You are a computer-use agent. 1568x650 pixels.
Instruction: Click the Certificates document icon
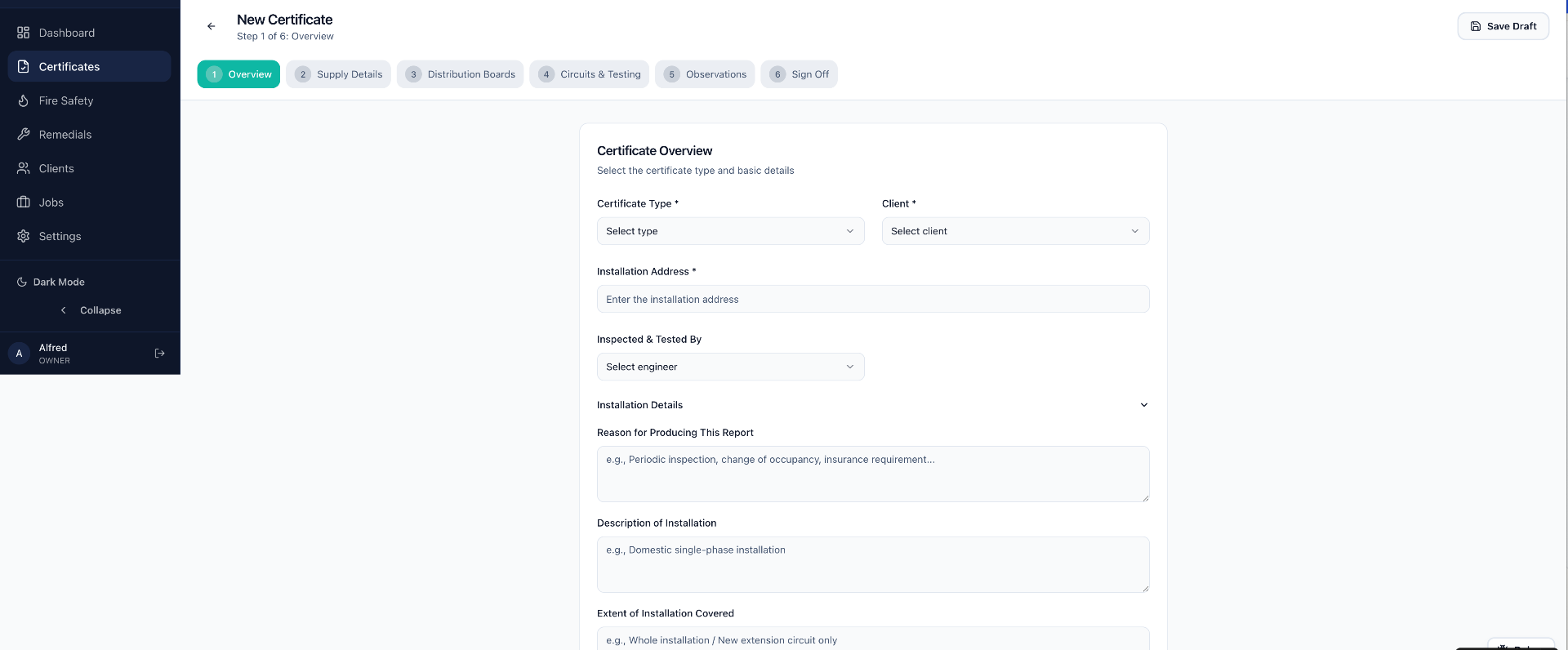tap(23, 66)
